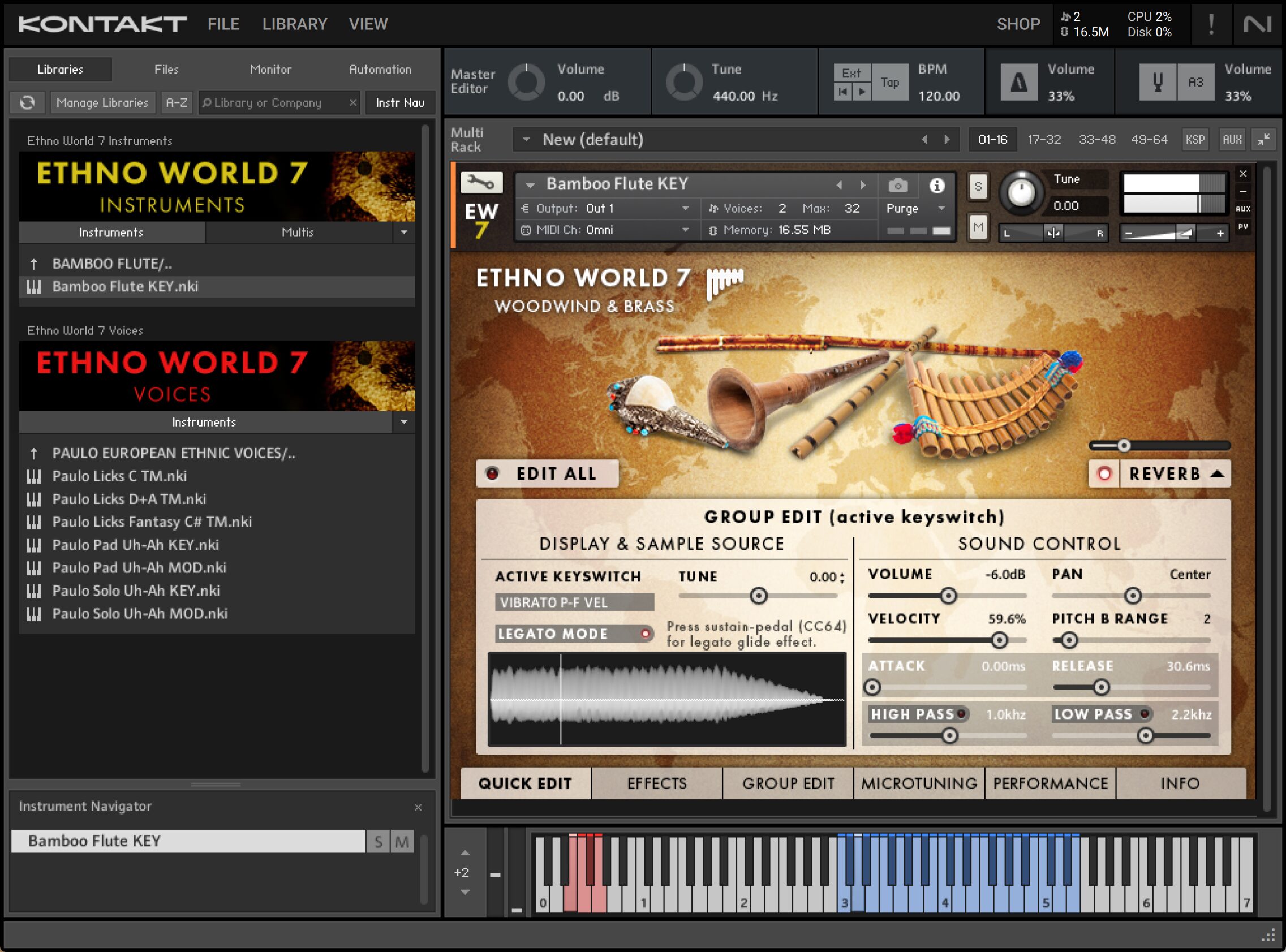Open the Output Out 1 dropdown
The width and height of the screenshot is (1286, 952).
coord(685,209)
